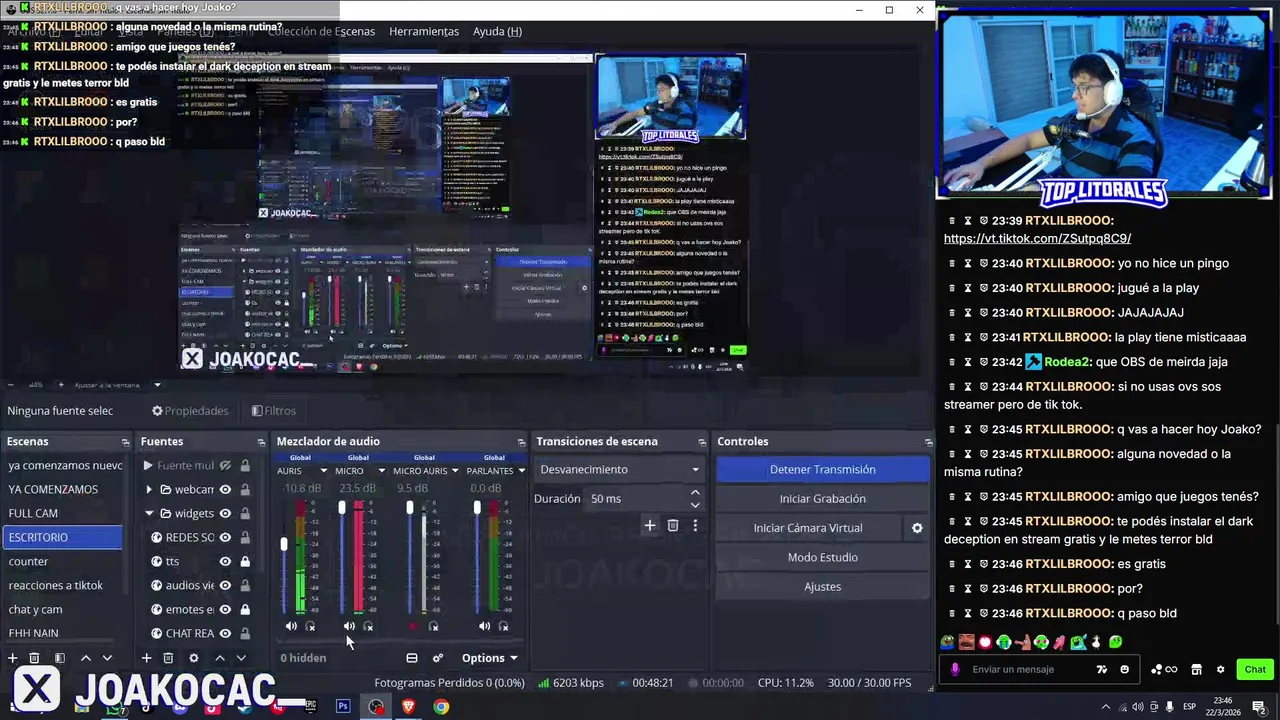Enable Modo Estudio
Image resolution: width=1280 pixels, height=720 pixels.
pos(823,557)
